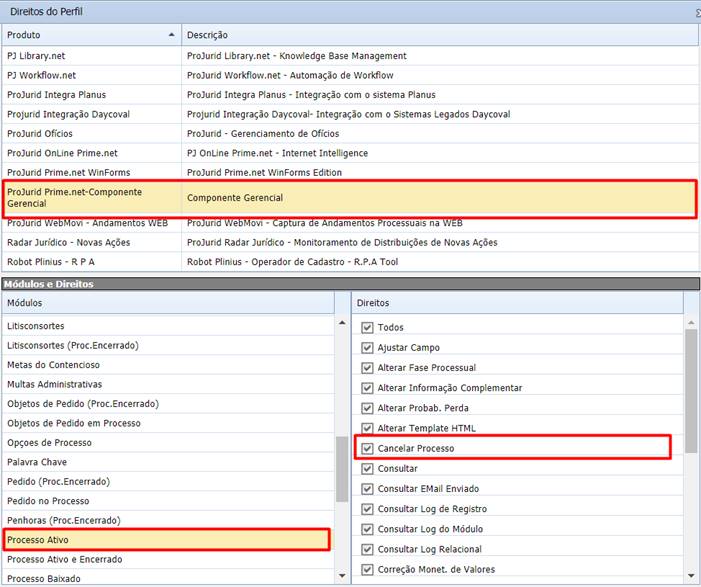Grab the Módulos list scrollbar thumb
701x587 pixels.
[x=342, y=469]
